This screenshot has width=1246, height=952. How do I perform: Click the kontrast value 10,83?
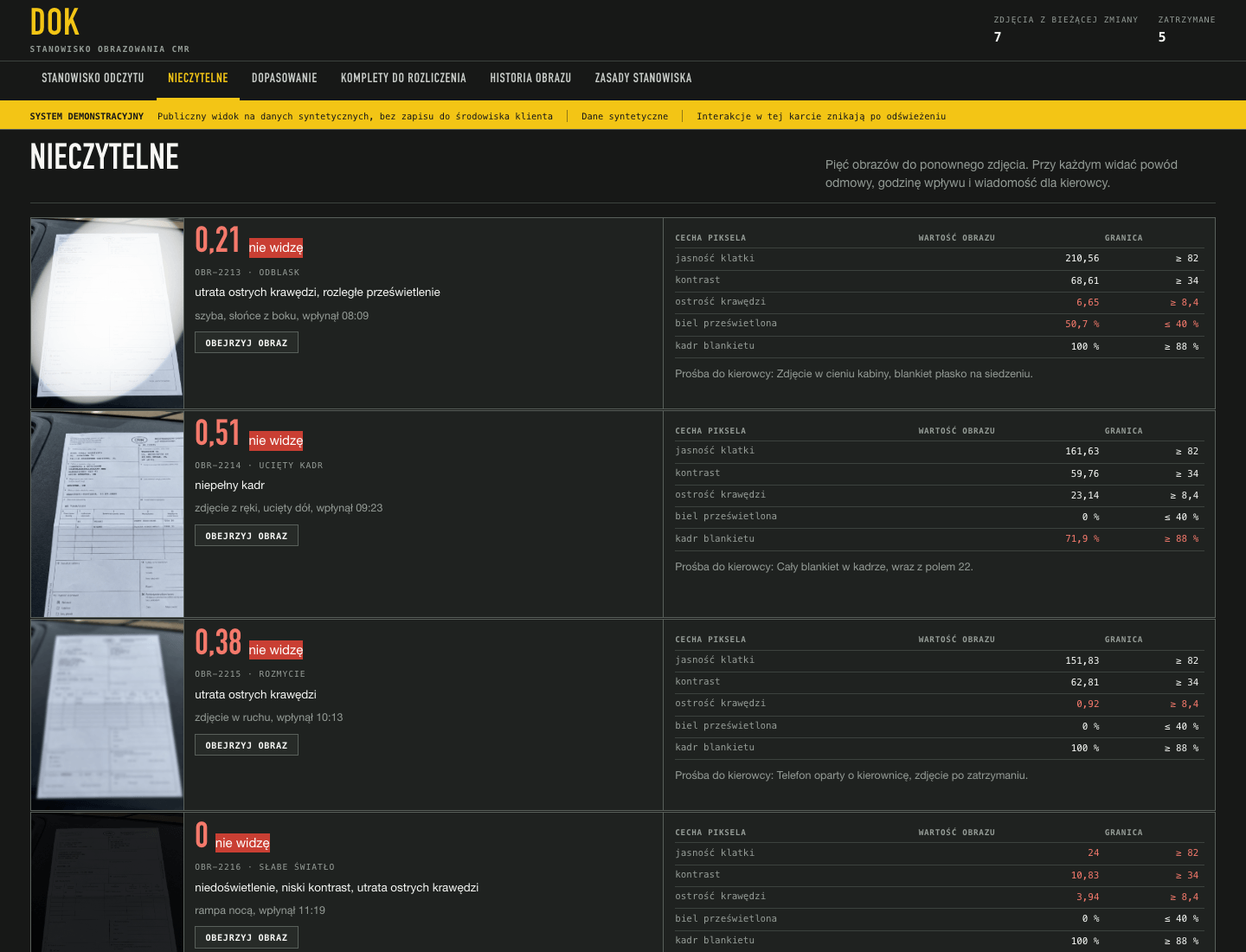[x=1085, y=875]
